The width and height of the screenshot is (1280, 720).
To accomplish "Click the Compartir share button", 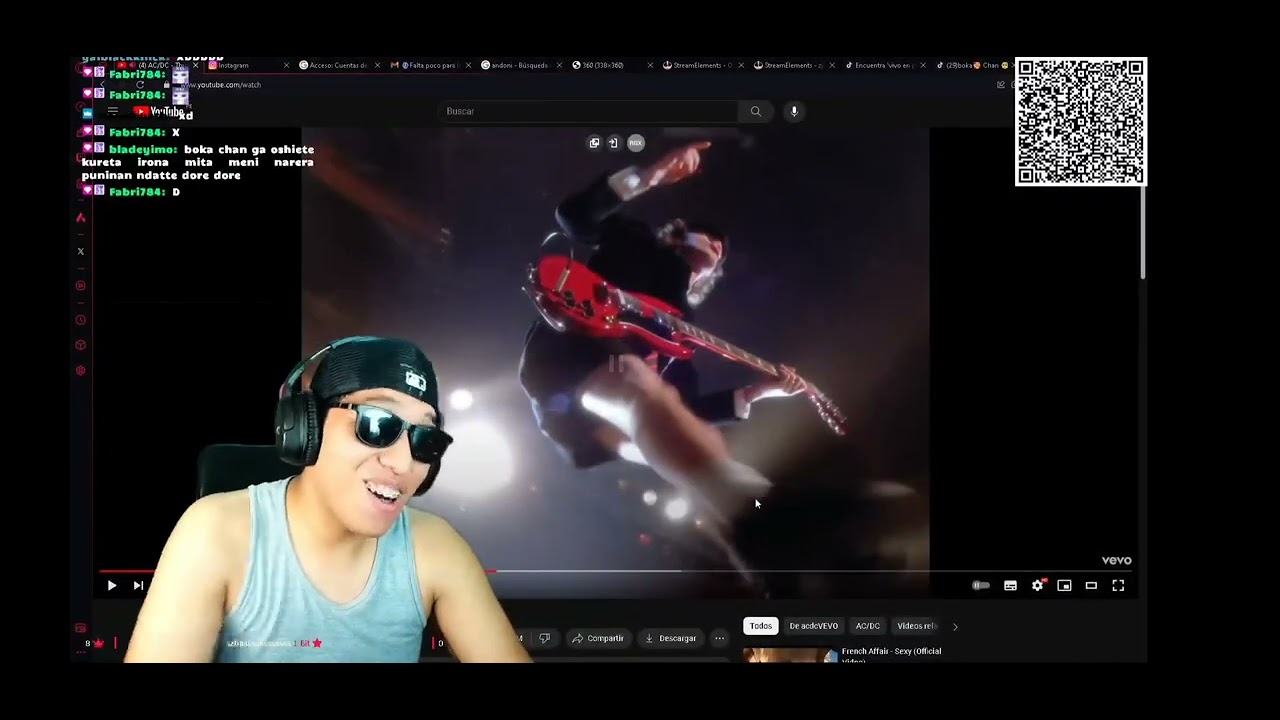I will tap(597, 638).
